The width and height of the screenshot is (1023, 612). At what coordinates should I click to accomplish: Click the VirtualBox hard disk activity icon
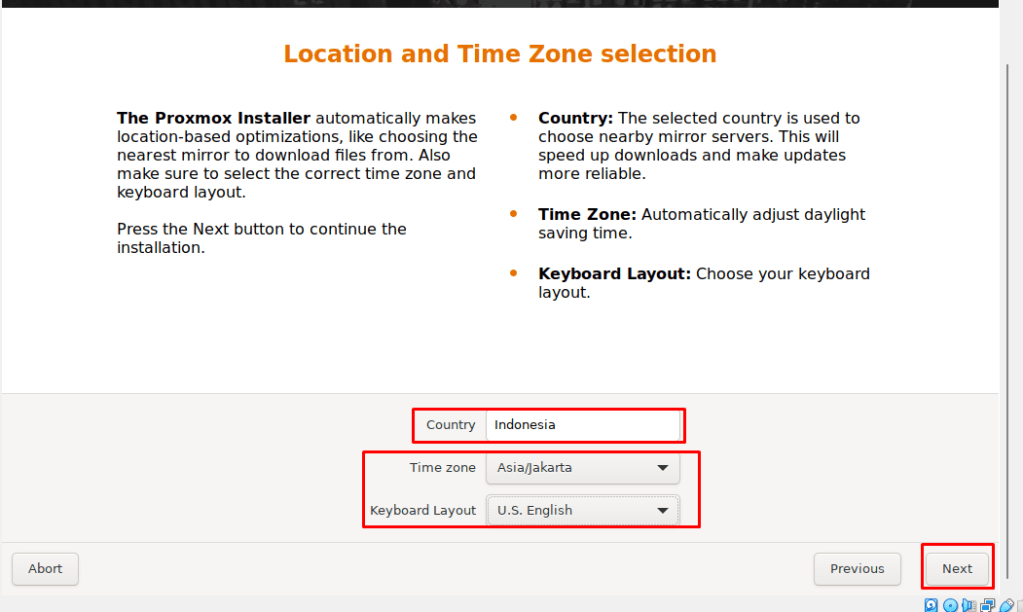coord(931,605)
